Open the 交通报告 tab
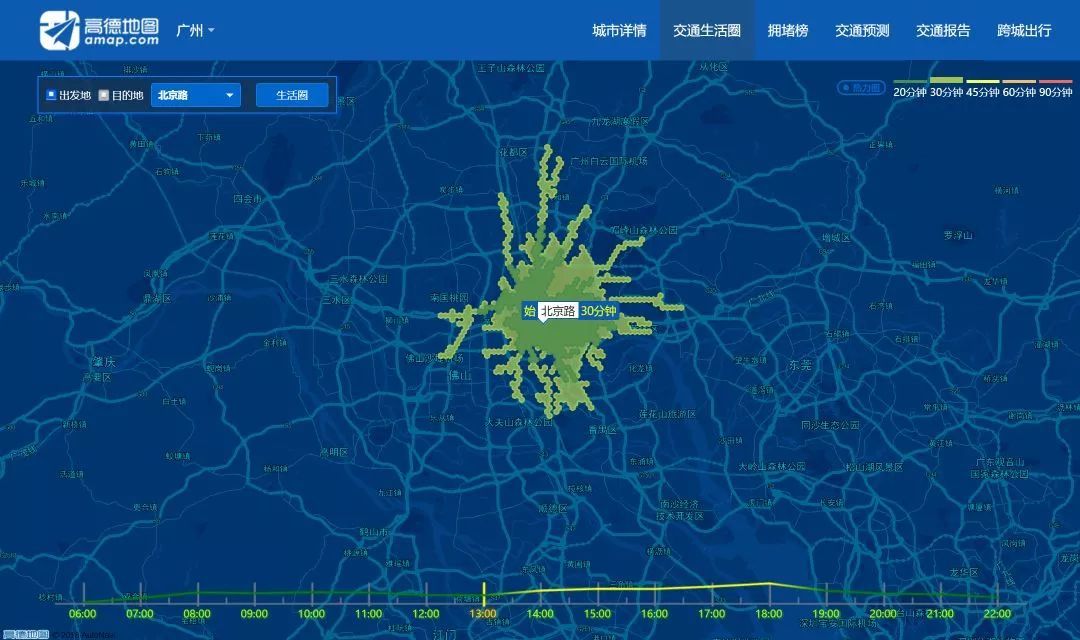The width and height of the screenshot is (1080, 640). (943, 30)
